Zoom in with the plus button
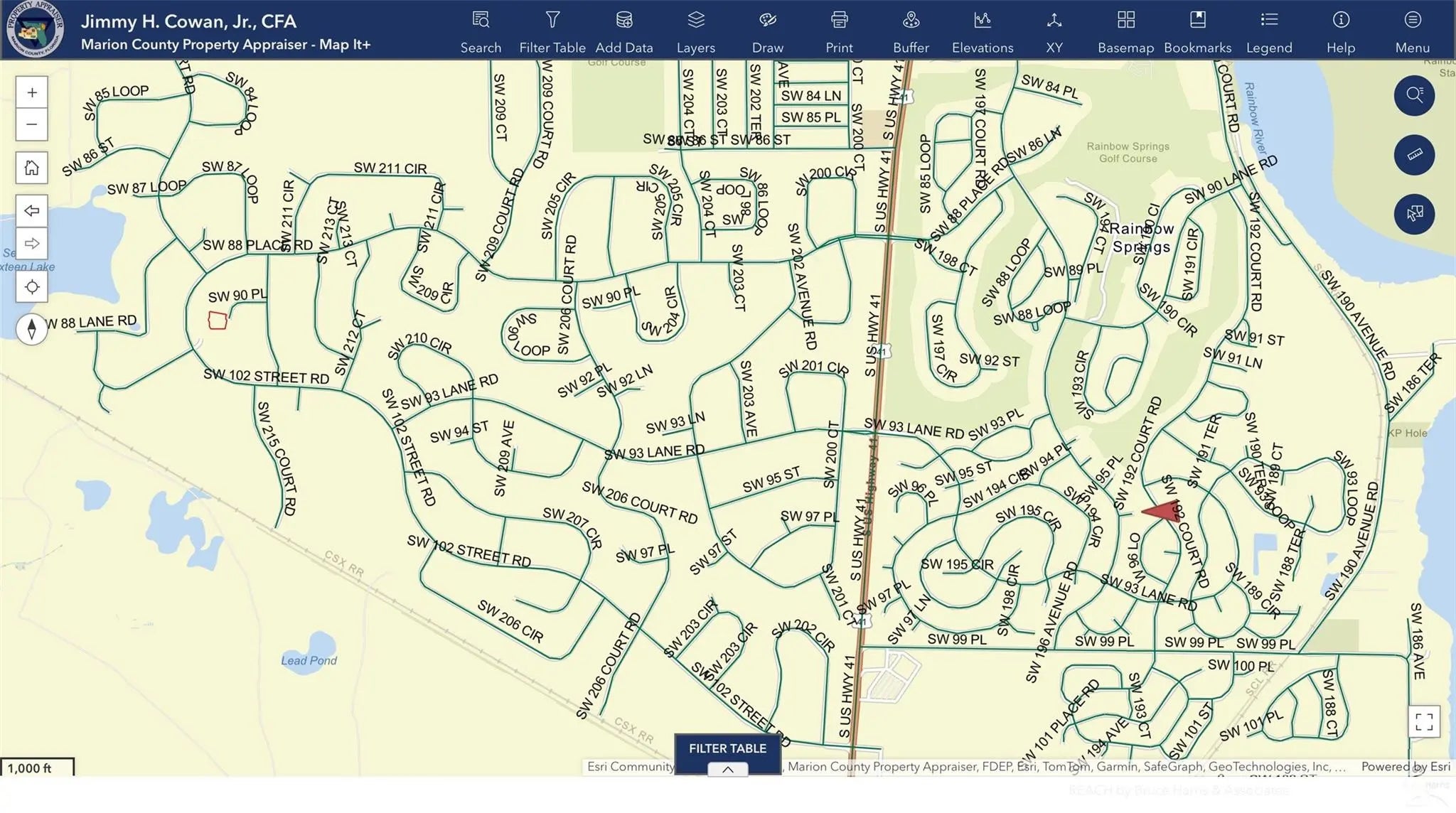 32,92
